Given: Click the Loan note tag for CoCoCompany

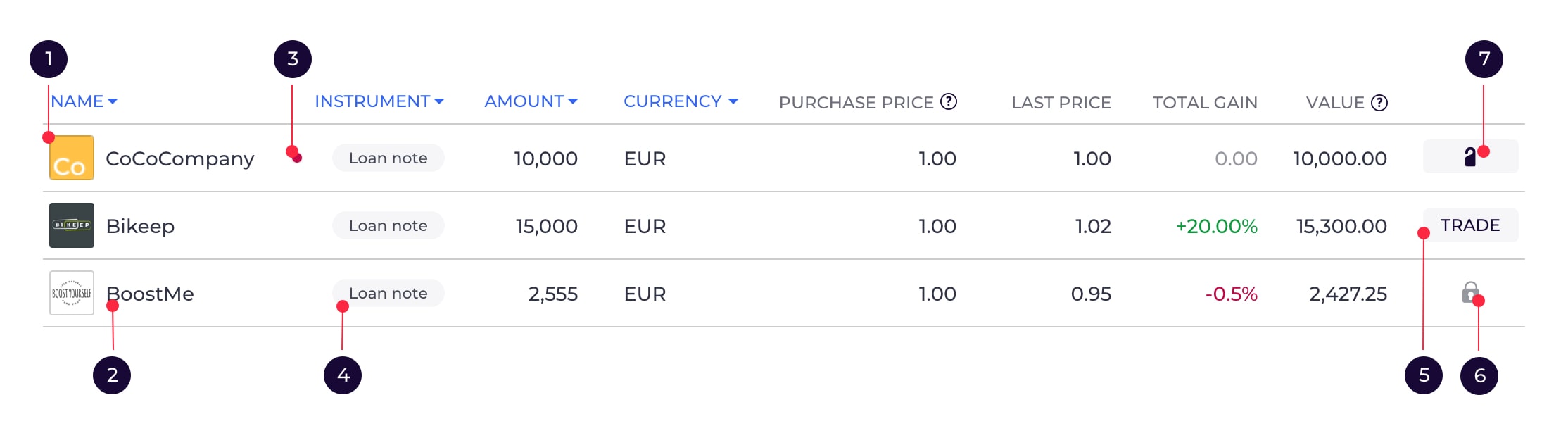Looking at the screenshot, I should [x=388, y=158].
